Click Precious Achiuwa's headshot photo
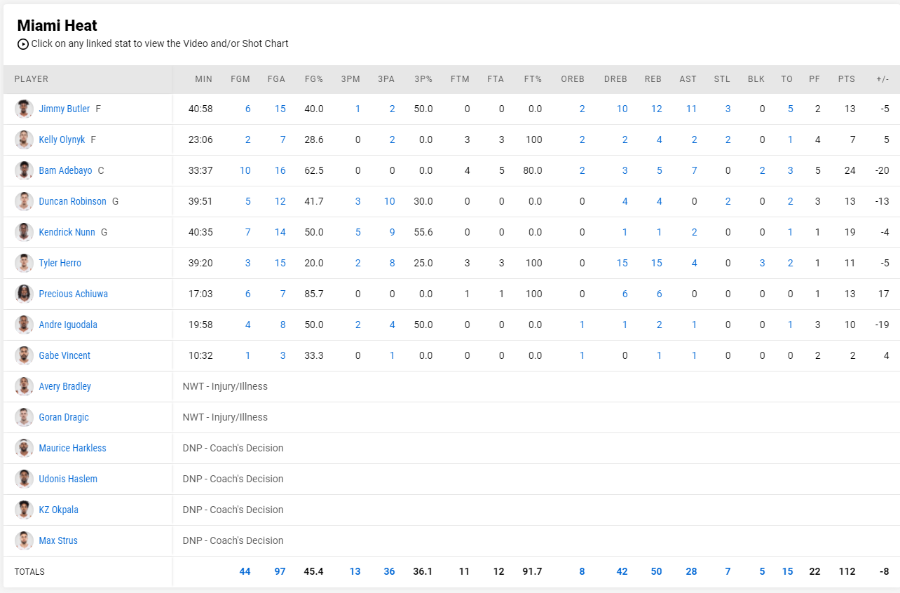Viewport: 900px width, 593px height. pos(24,294)
